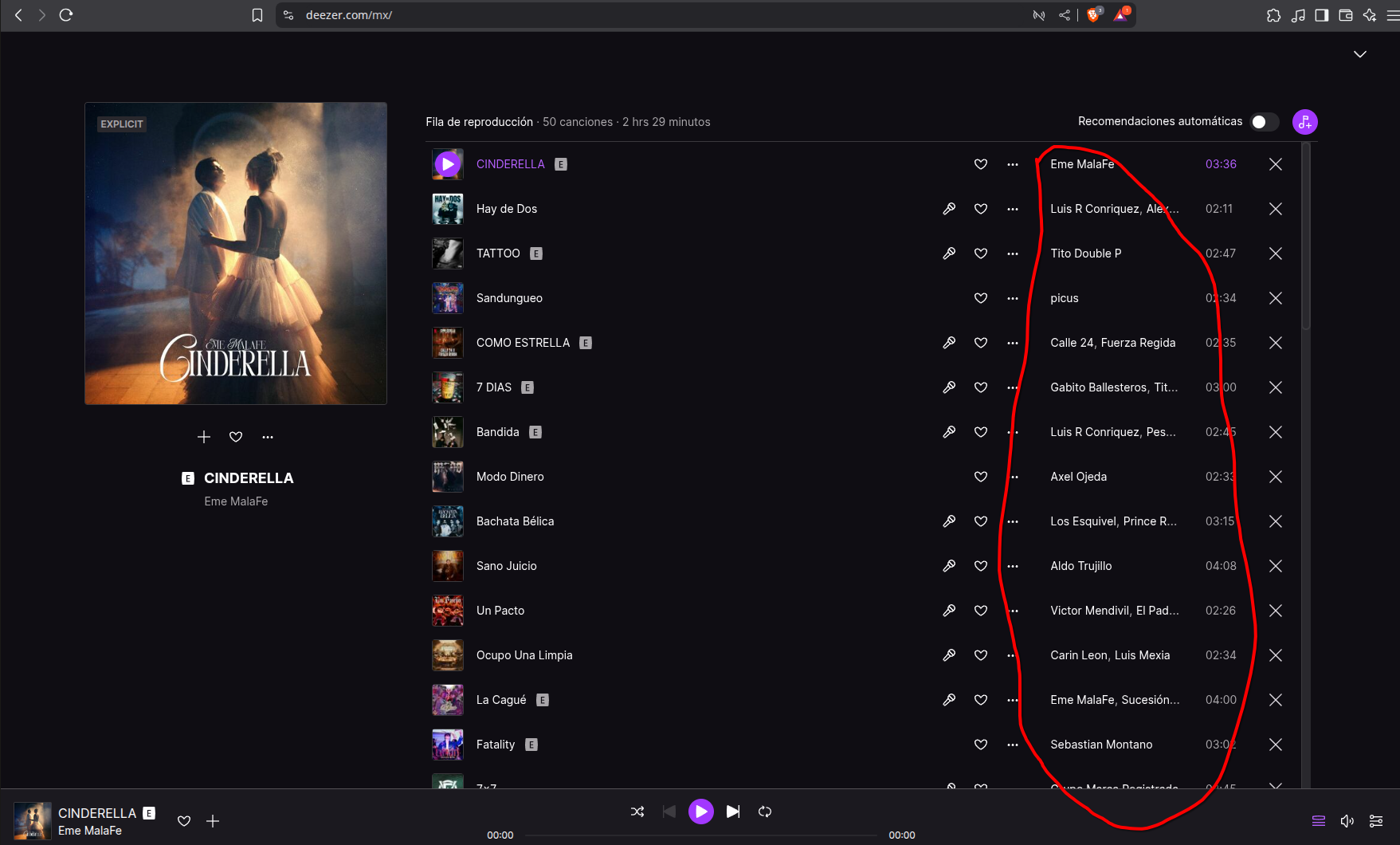The image size is (1400, 845).
Task: Remove Hay de Dos from the queue
Action: tap(1276, 209)
